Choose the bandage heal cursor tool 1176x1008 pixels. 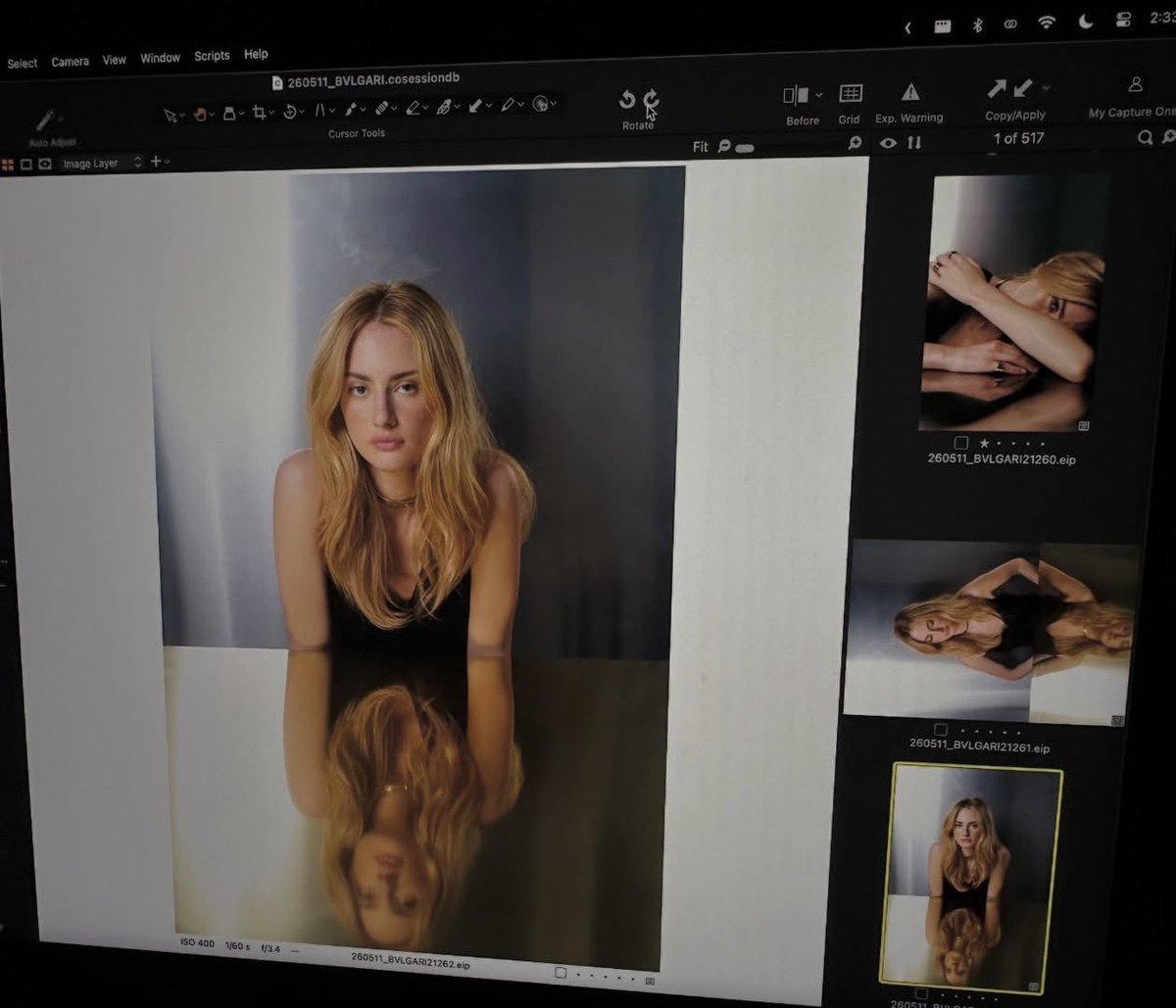(x=382, y=109)
